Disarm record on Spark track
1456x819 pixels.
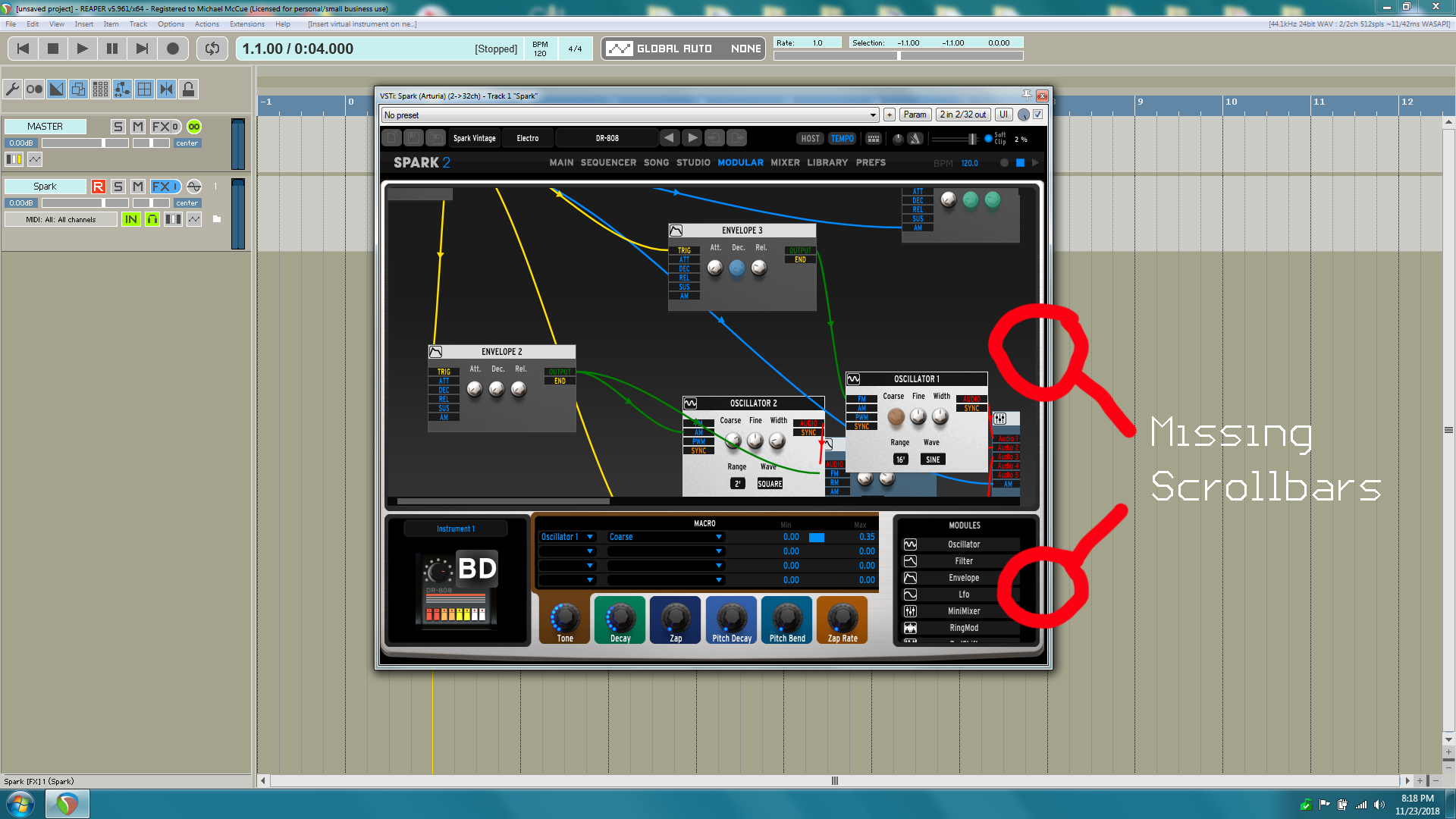click(x=98, y=187)
